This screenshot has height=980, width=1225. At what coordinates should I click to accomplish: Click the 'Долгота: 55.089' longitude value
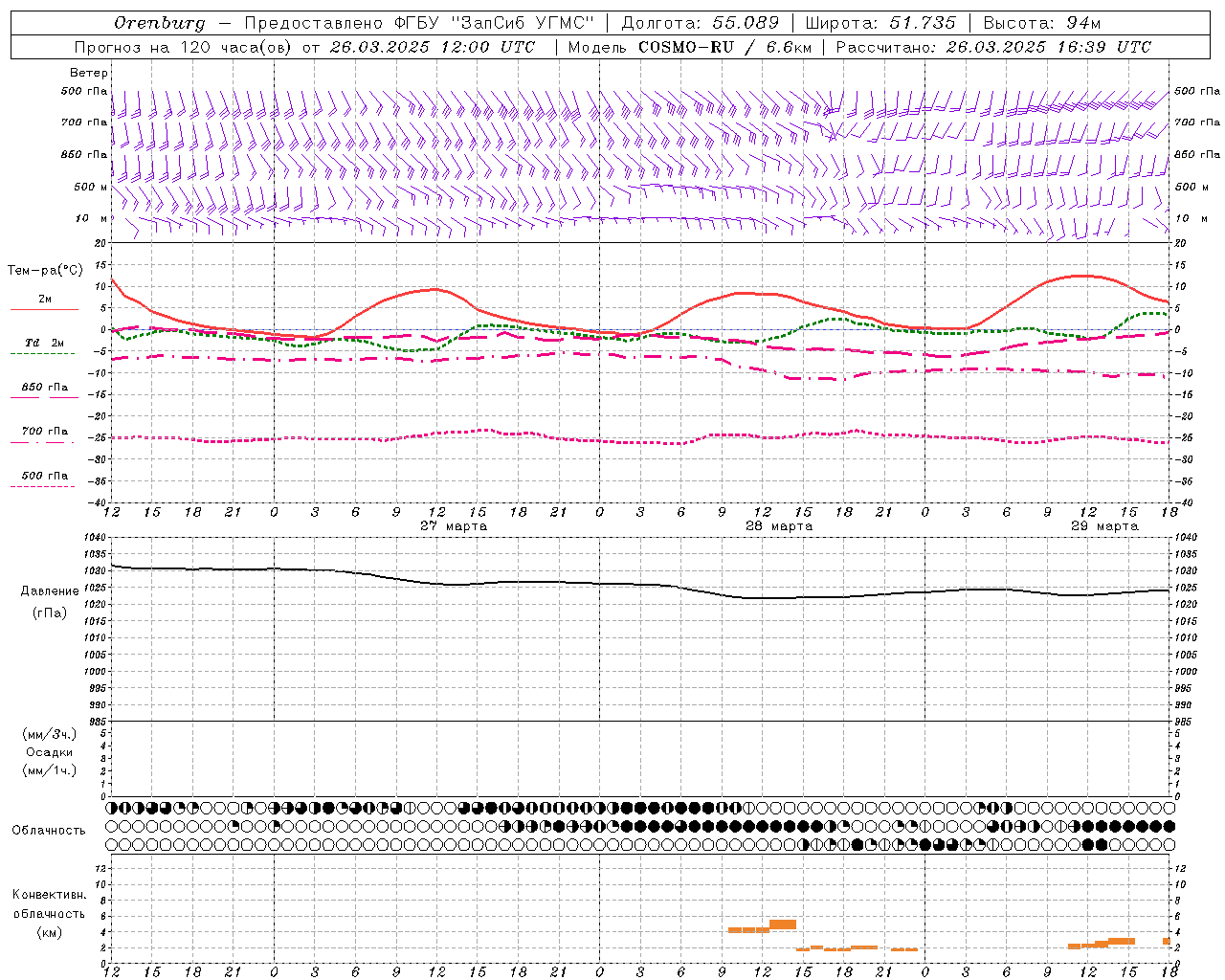[x=701, y=23]
